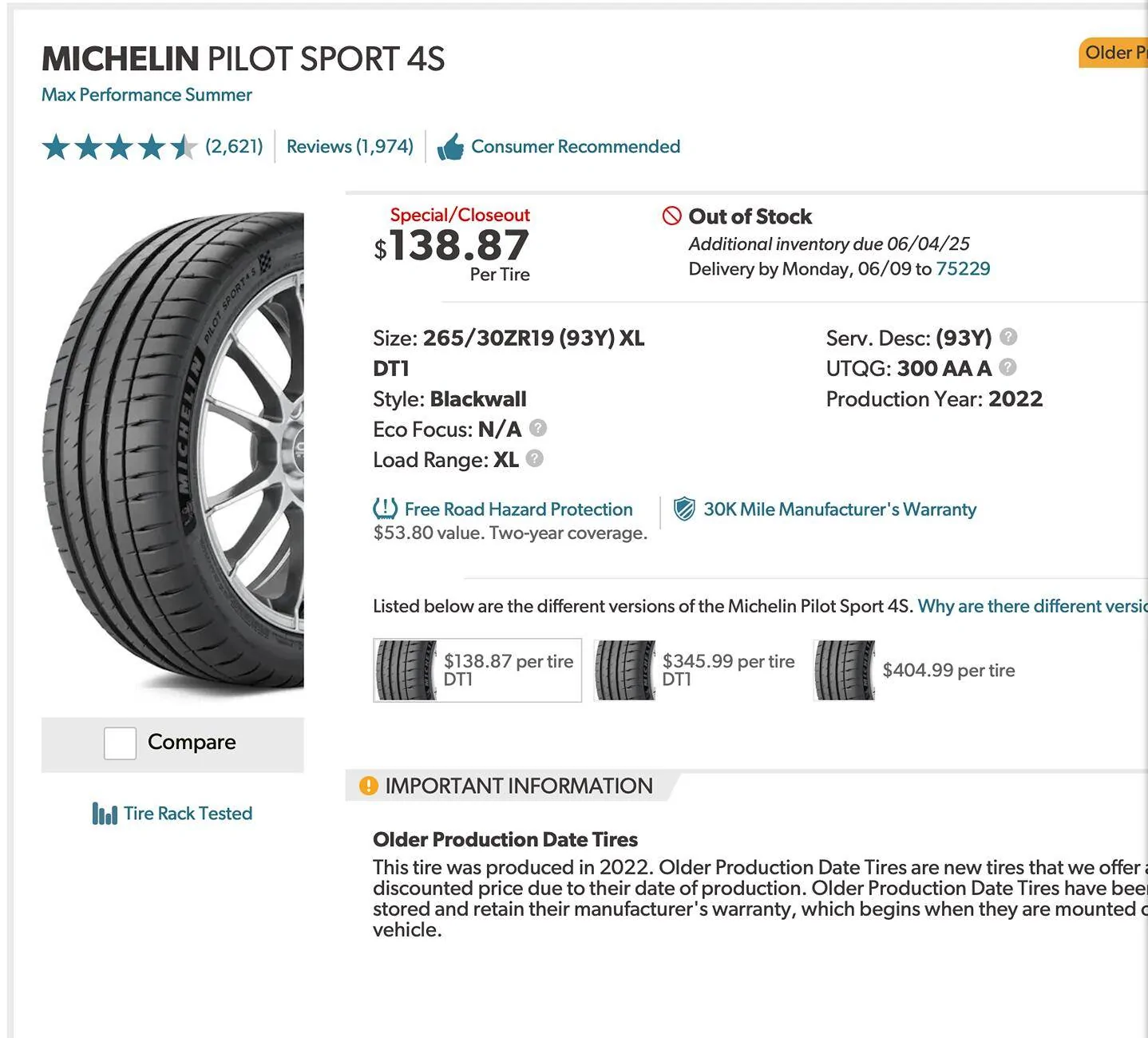Click the help icon next to Load Range

(535, 459)
